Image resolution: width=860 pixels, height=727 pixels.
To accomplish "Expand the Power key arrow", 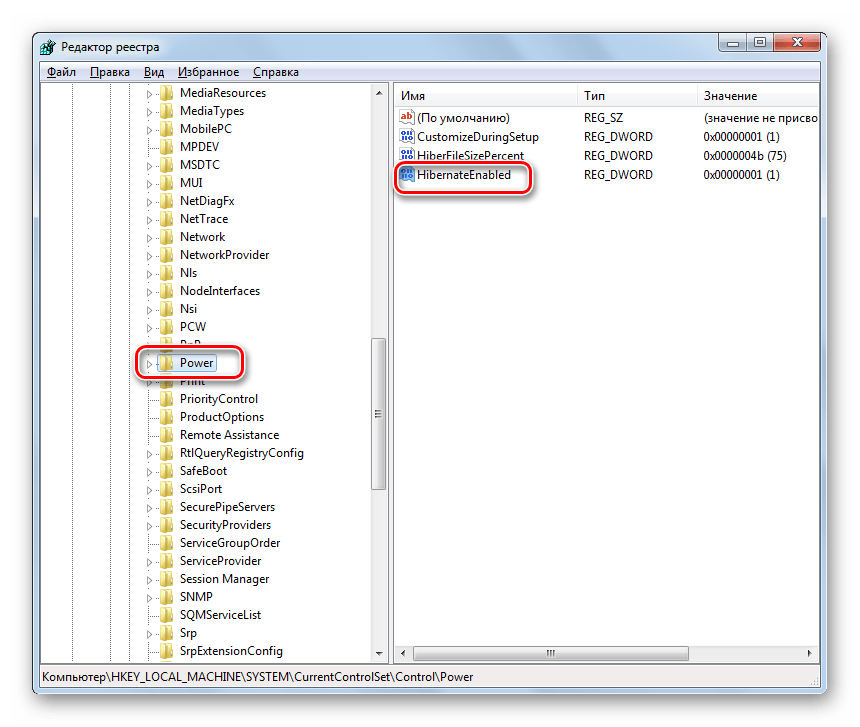I will (149, 364).
